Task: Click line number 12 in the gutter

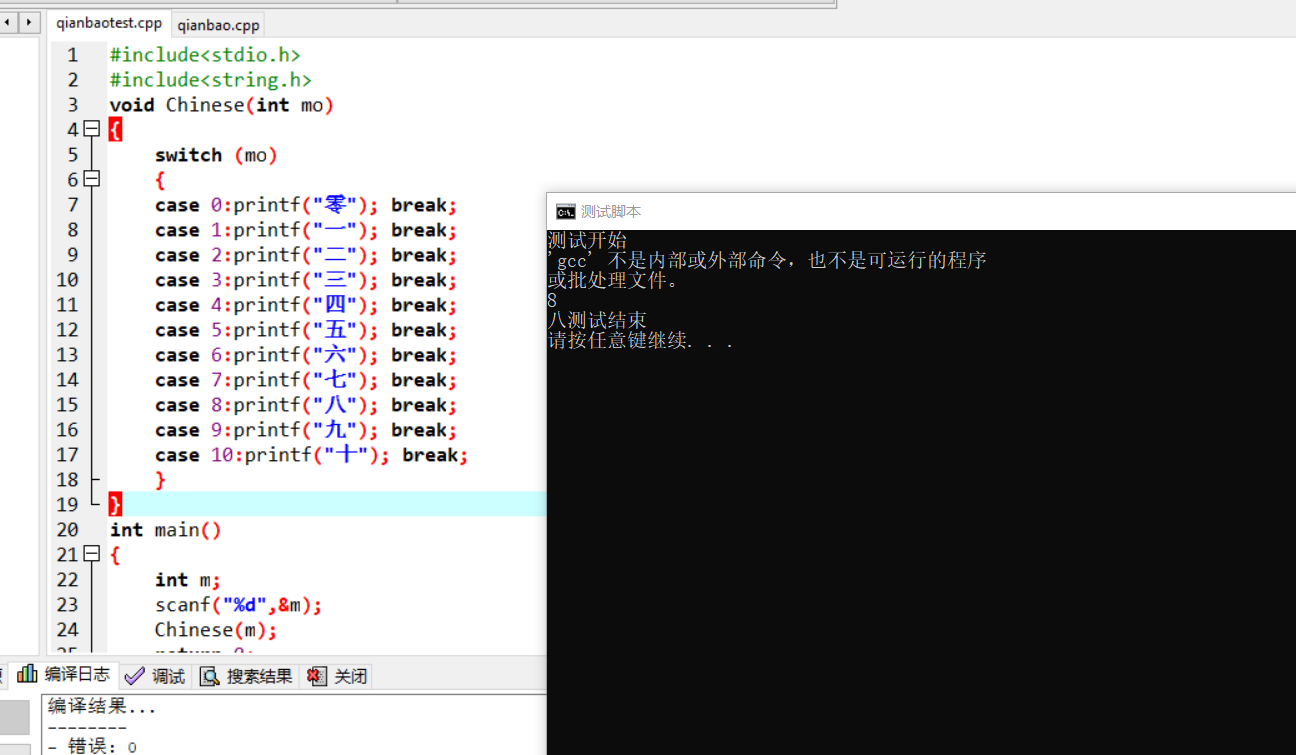Action: coord(67,330)
